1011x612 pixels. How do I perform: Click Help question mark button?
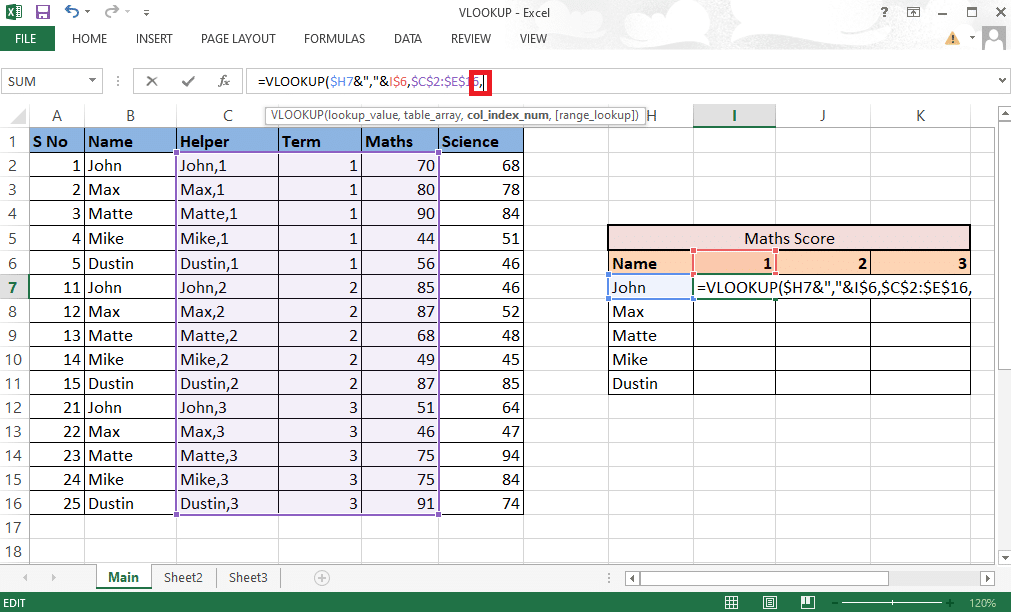coord(884,12)
